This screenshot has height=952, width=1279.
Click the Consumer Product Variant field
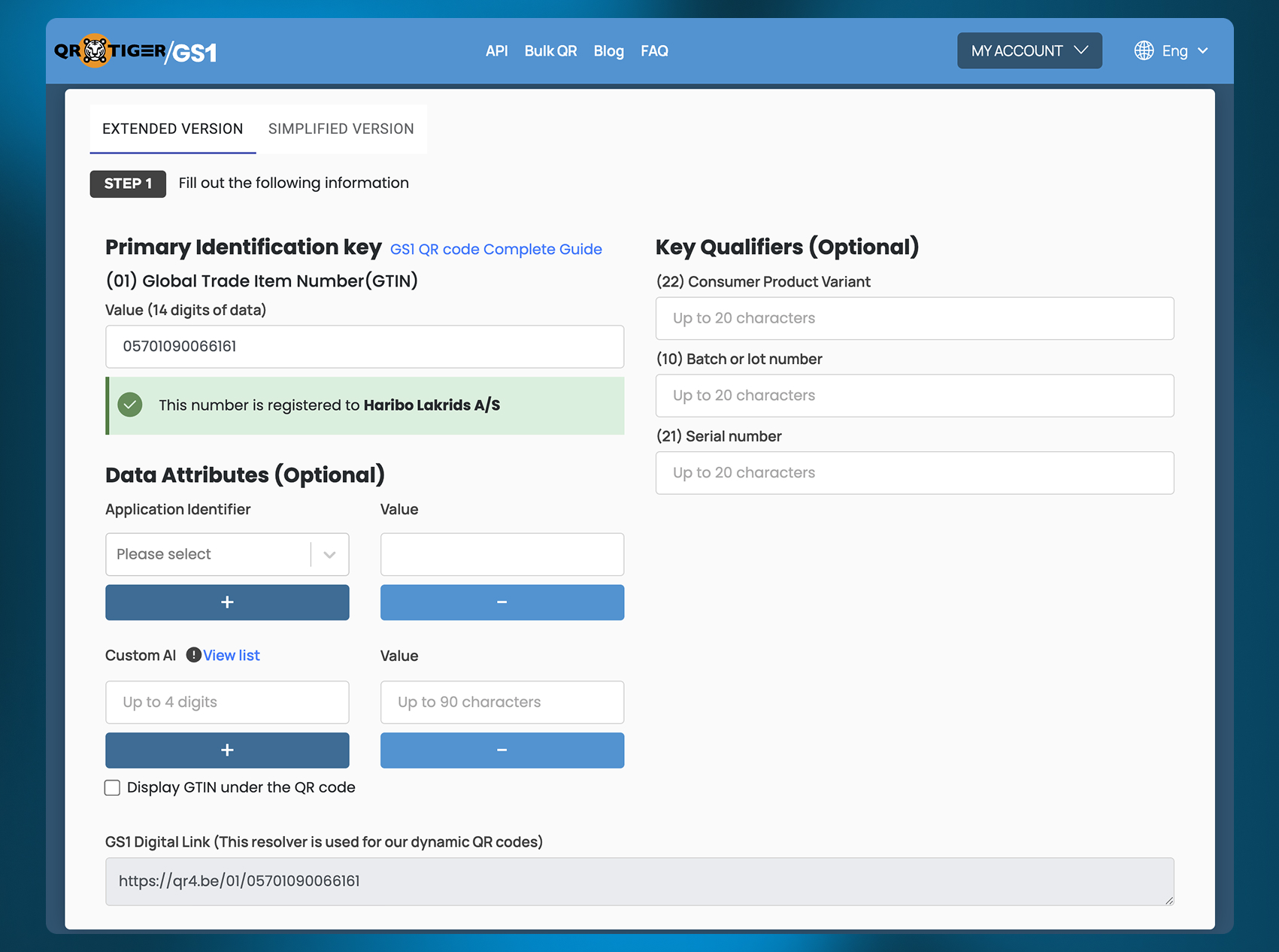[x=914, y=318]
